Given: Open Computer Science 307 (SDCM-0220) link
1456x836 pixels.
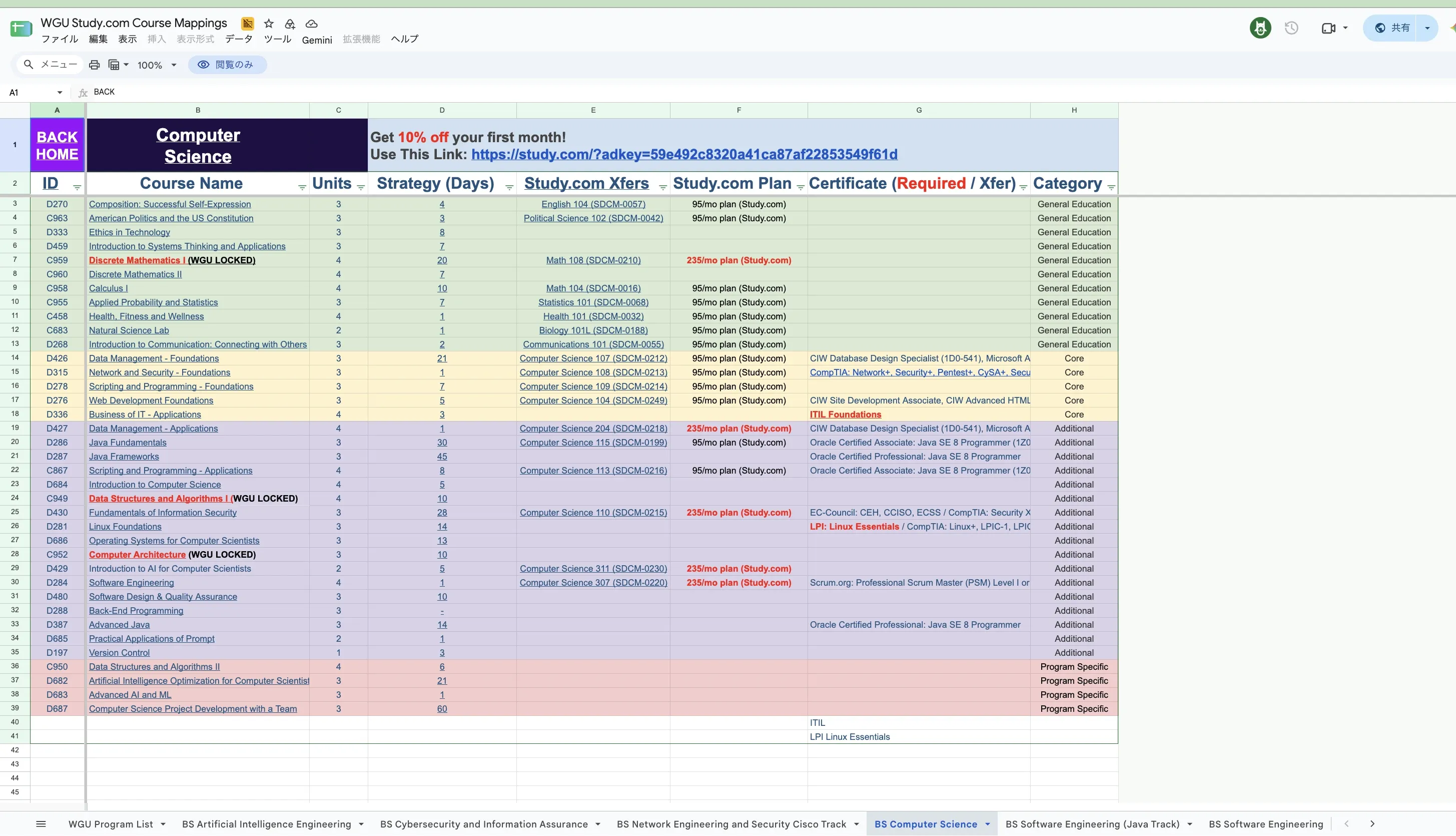Looking at the screenshot, I should (x=593, y=583).
